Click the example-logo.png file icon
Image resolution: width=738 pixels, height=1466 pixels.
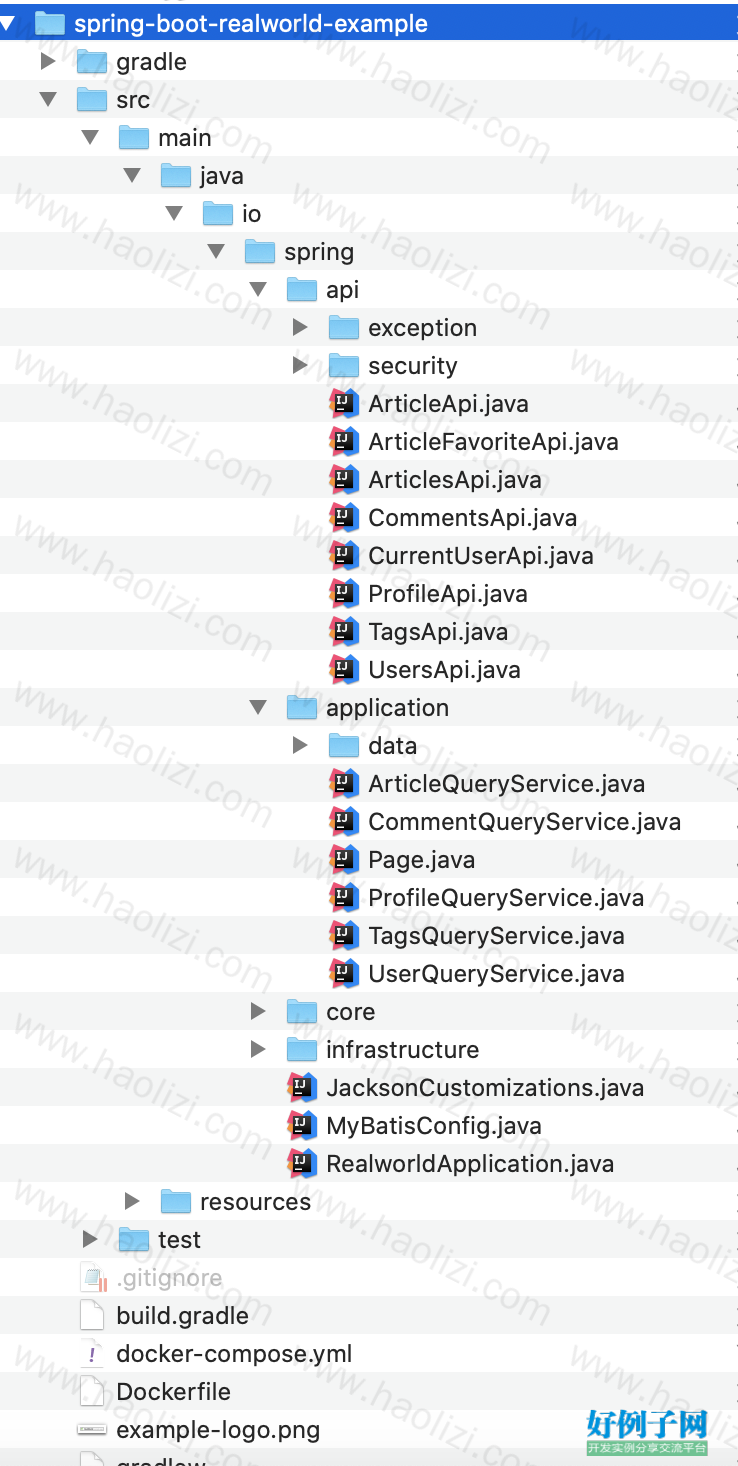[x=92, y=1429]
